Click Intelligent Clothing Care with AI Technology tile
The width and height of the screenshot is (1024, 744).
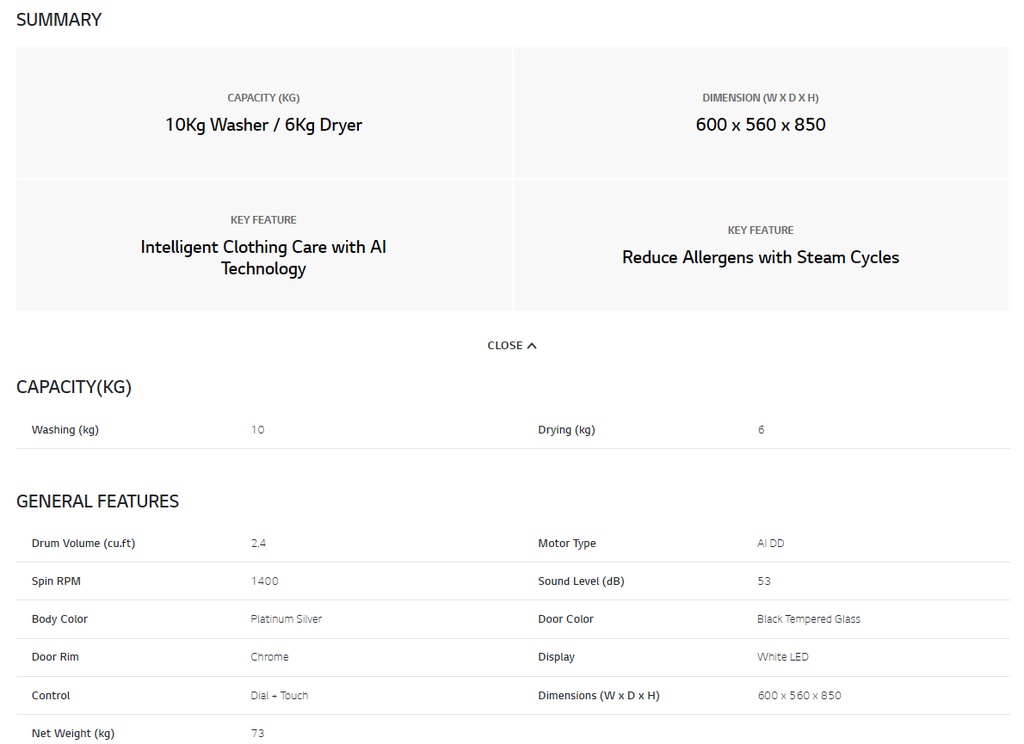[264, 245]
